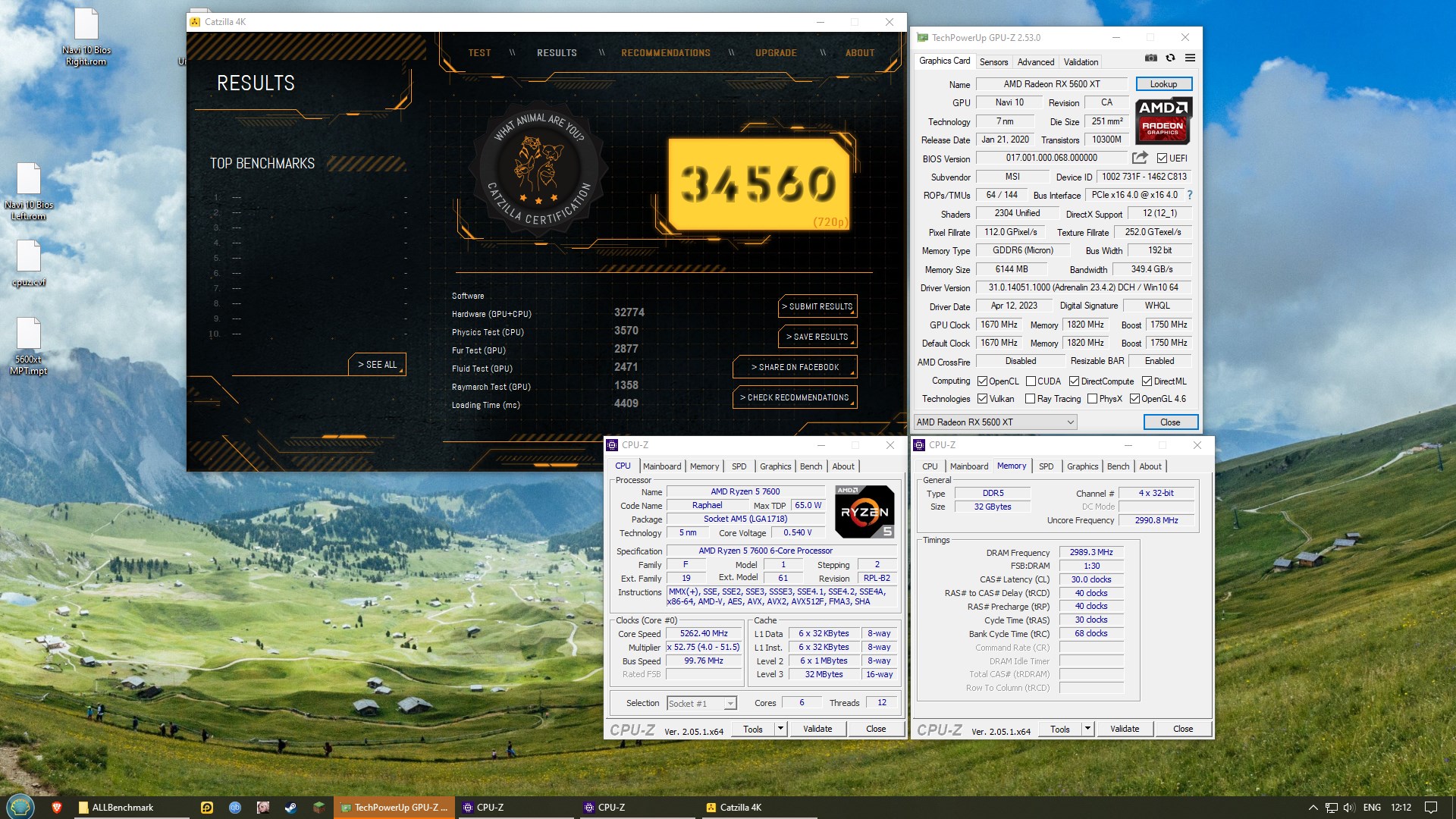
Task: Toggle the DirectML checkbox
Action: (1147, 381)
